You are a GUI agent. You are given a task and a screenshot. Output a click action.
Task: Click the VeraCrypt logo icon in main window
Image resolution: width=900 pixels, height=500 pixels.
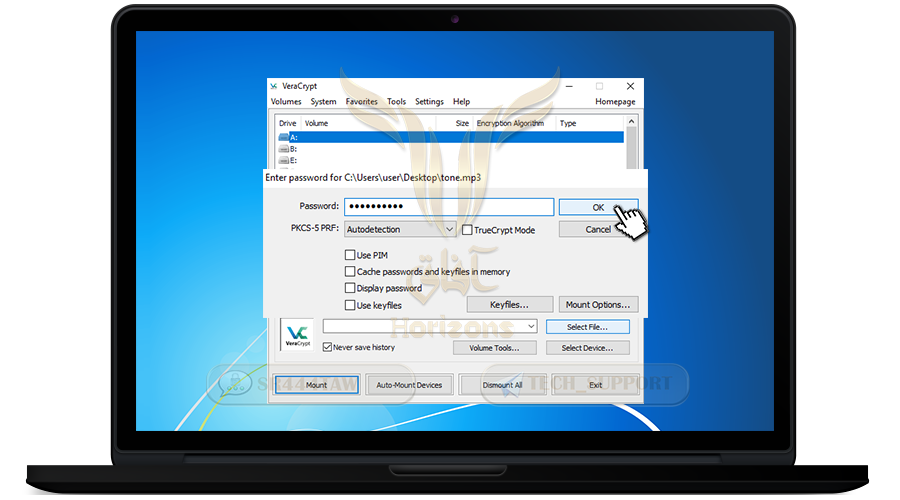[297, 334]
